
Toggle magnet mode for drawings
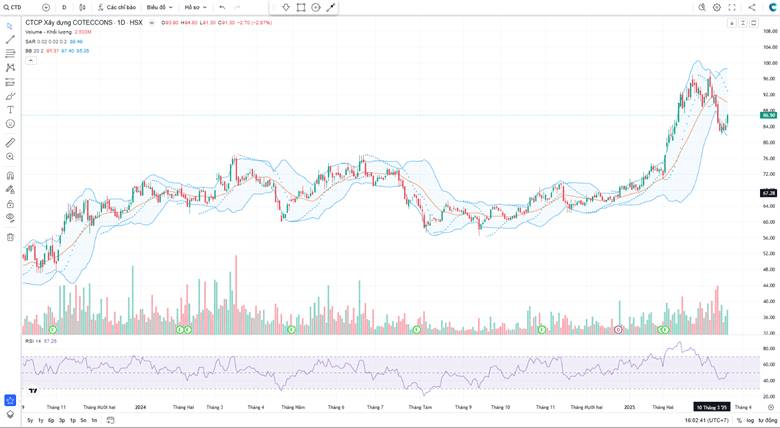(10, 176)
